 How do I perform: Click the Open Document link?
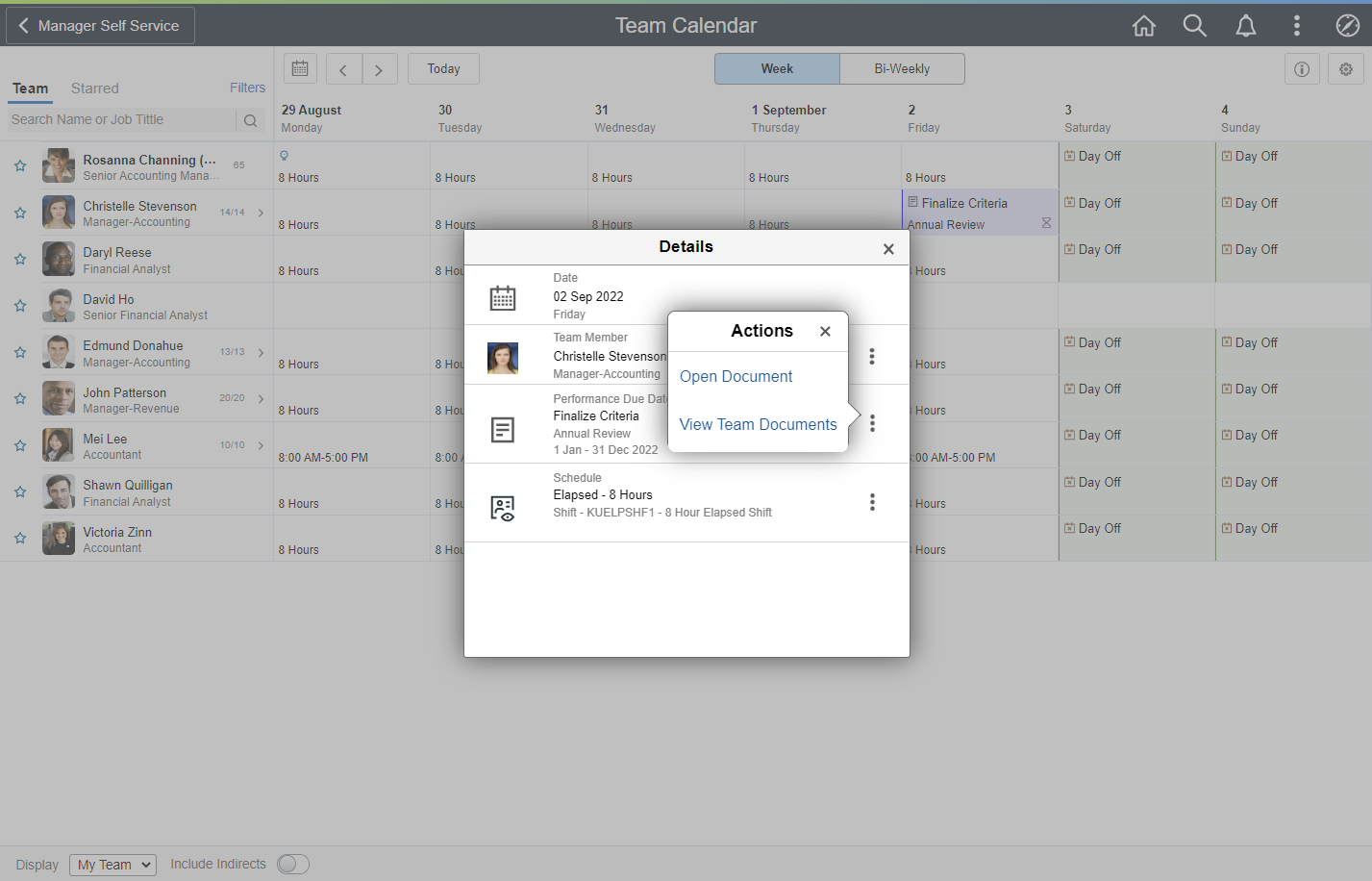(736, 376)
